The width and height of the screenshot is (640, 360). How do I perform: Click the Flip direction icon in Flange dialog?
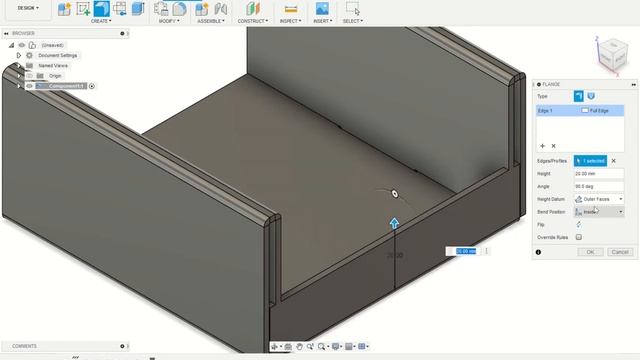(579, 224)
